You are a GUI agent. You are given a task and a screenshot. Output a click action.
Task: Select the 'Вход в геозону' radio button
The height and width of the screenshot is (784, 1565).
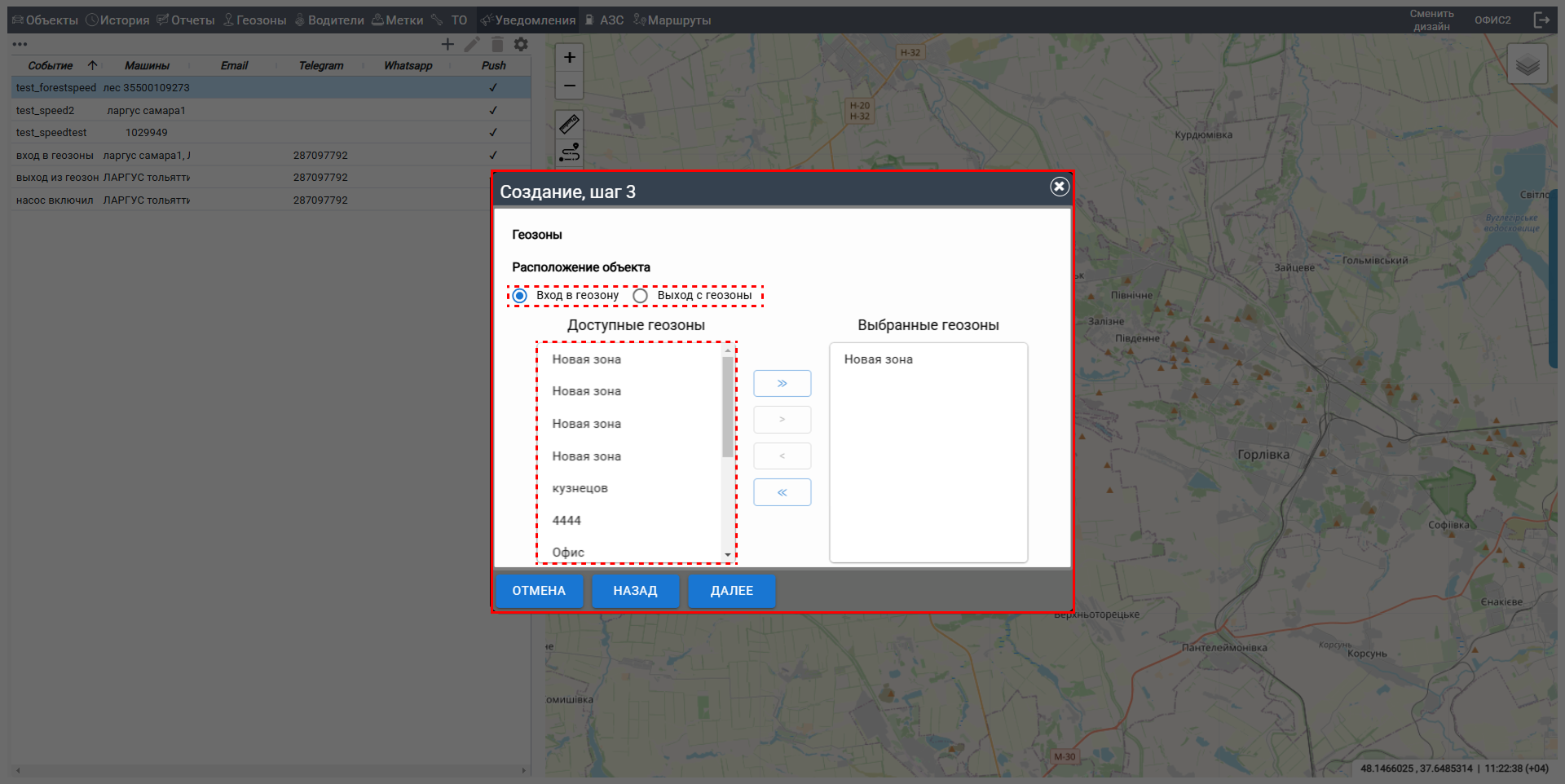coord(520,296)
